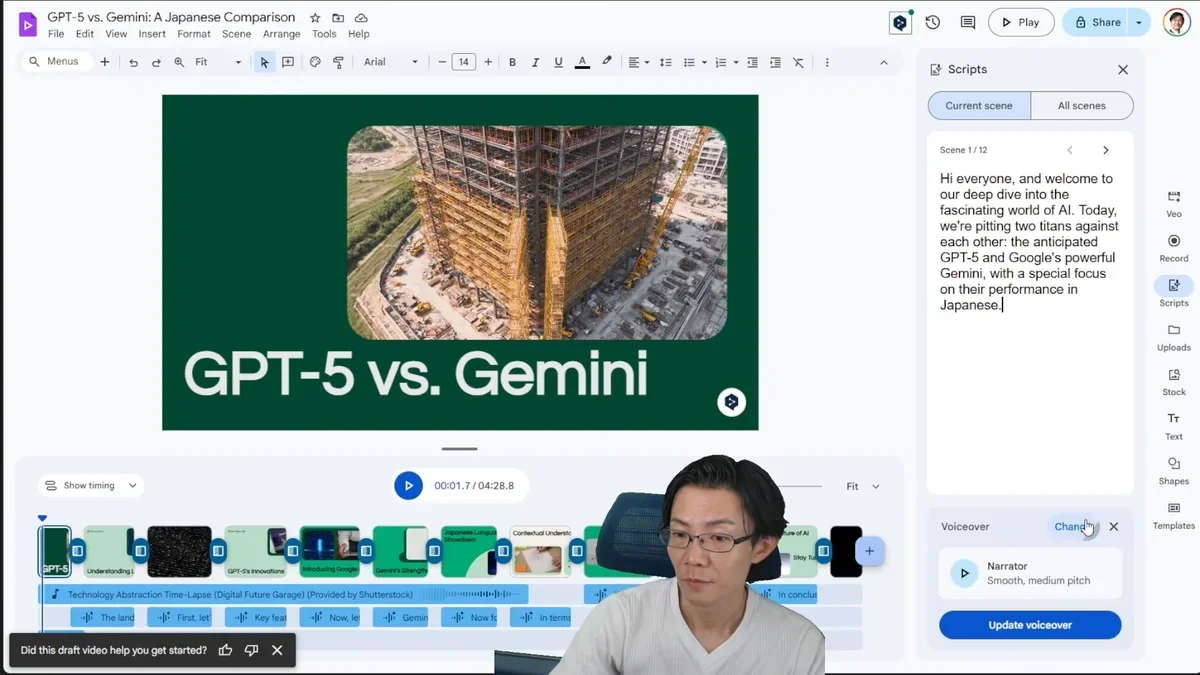Go to the next scene script arrow
Screen dimensions: 1200x675
1105,150
